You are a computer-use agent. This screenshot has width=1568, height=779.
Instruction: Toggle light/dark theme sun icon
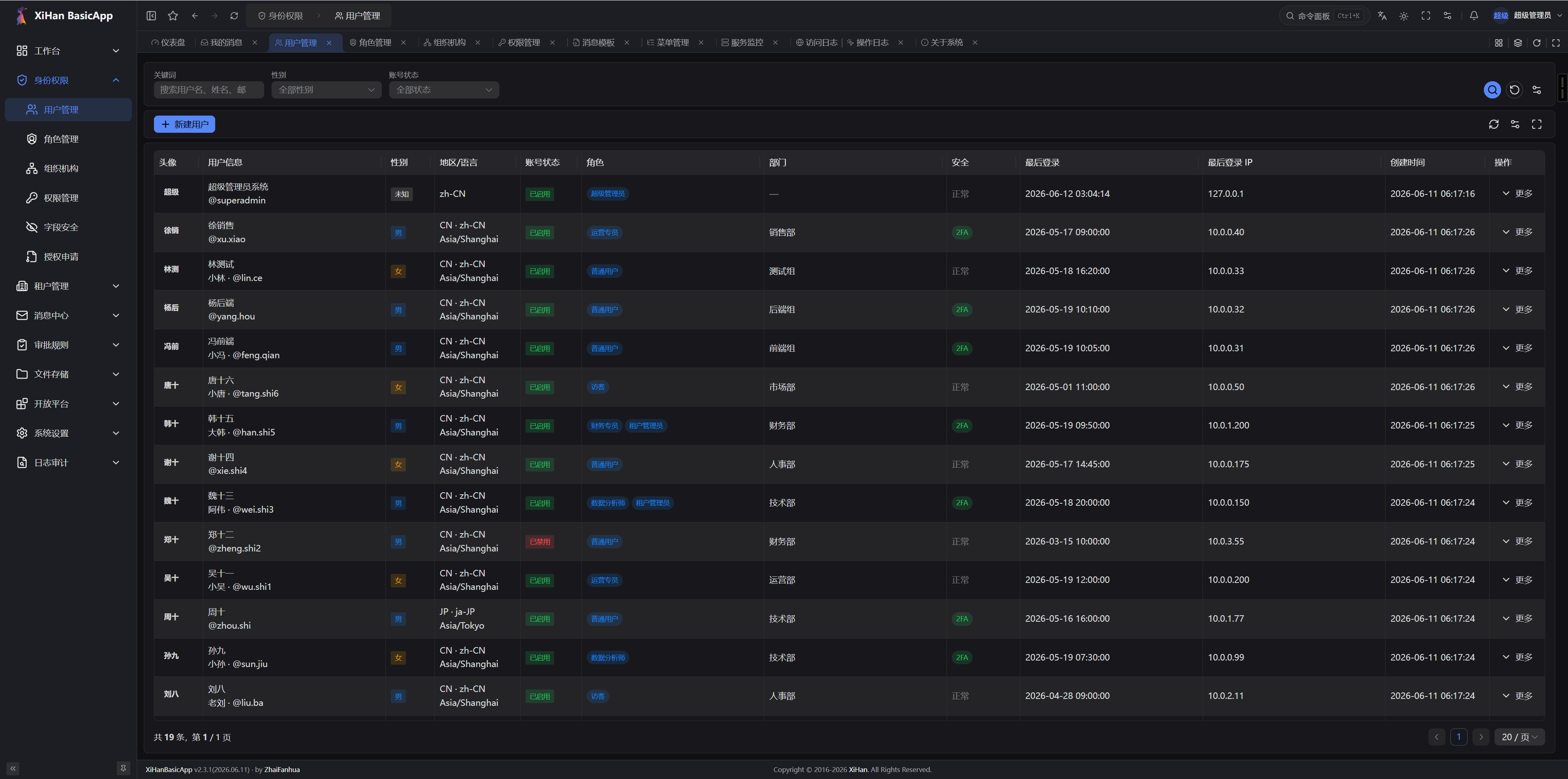[x=1404, y=16]
